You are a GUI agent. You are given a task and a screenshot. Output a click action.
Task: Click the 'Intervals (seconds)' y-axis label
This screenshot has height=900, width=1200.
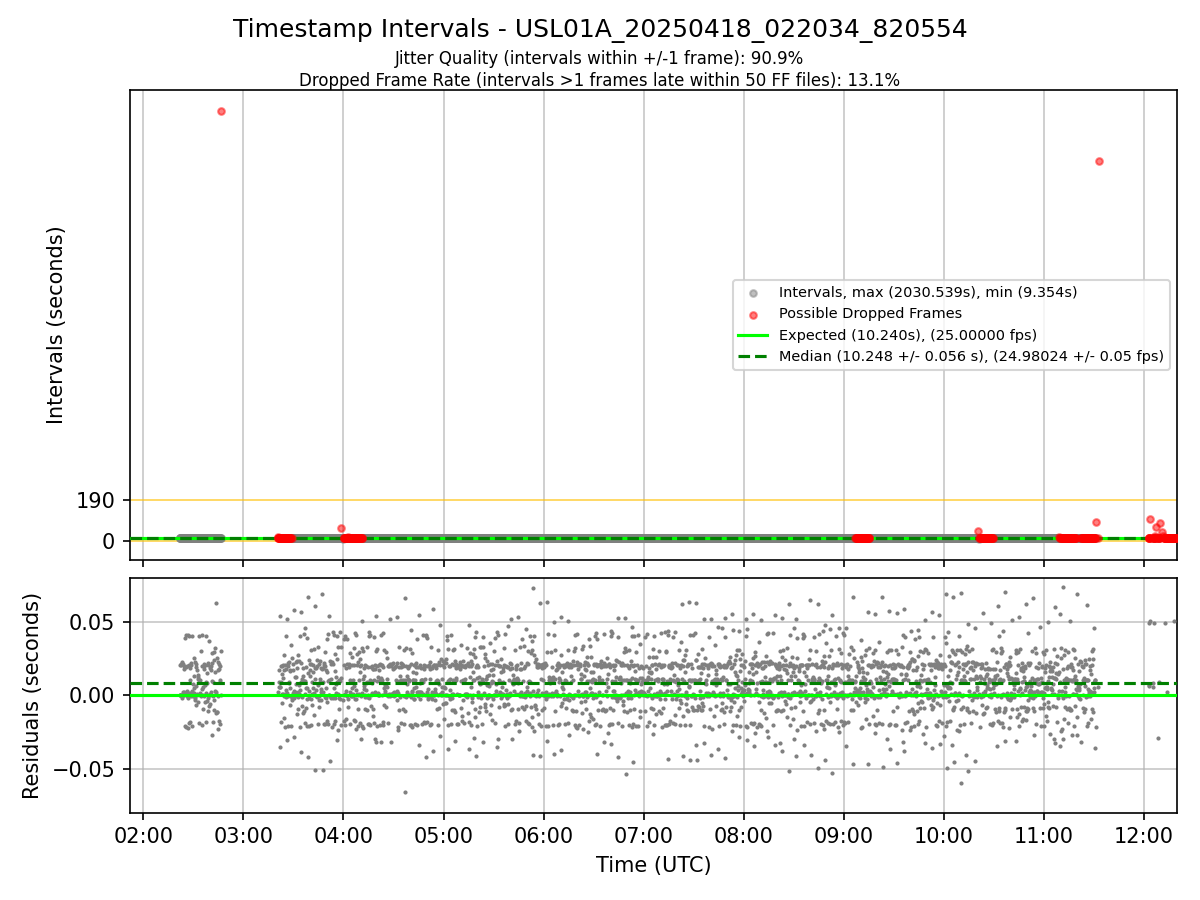tap(56, 325)
